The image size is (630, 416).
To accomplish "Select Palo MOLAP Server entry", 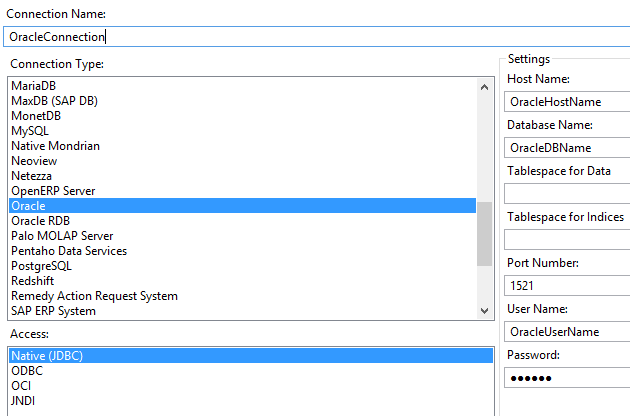I will [242, 236].
